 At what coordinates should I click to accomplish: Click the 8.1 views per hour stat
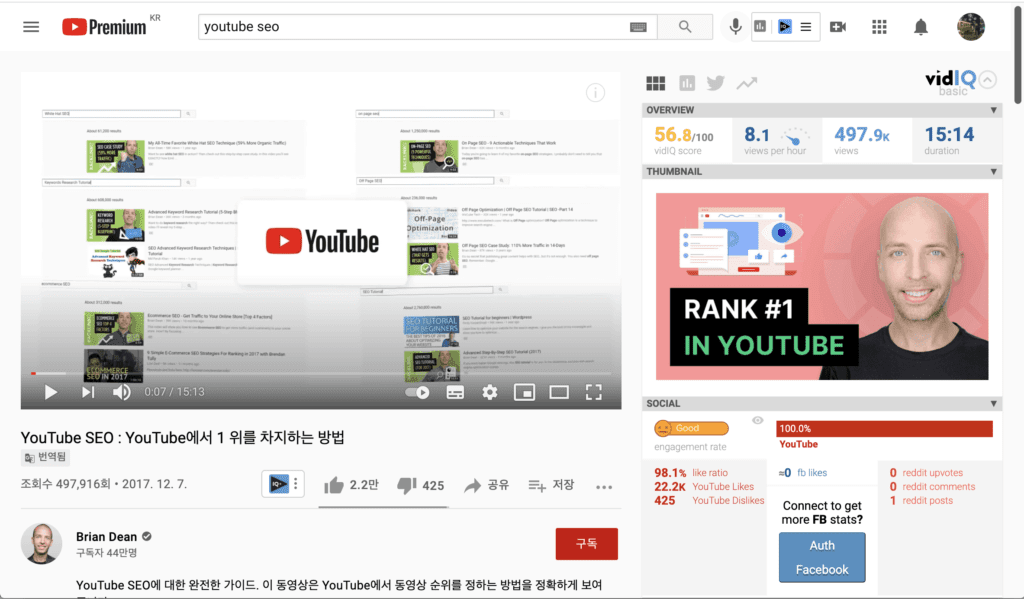click(776, 140)
